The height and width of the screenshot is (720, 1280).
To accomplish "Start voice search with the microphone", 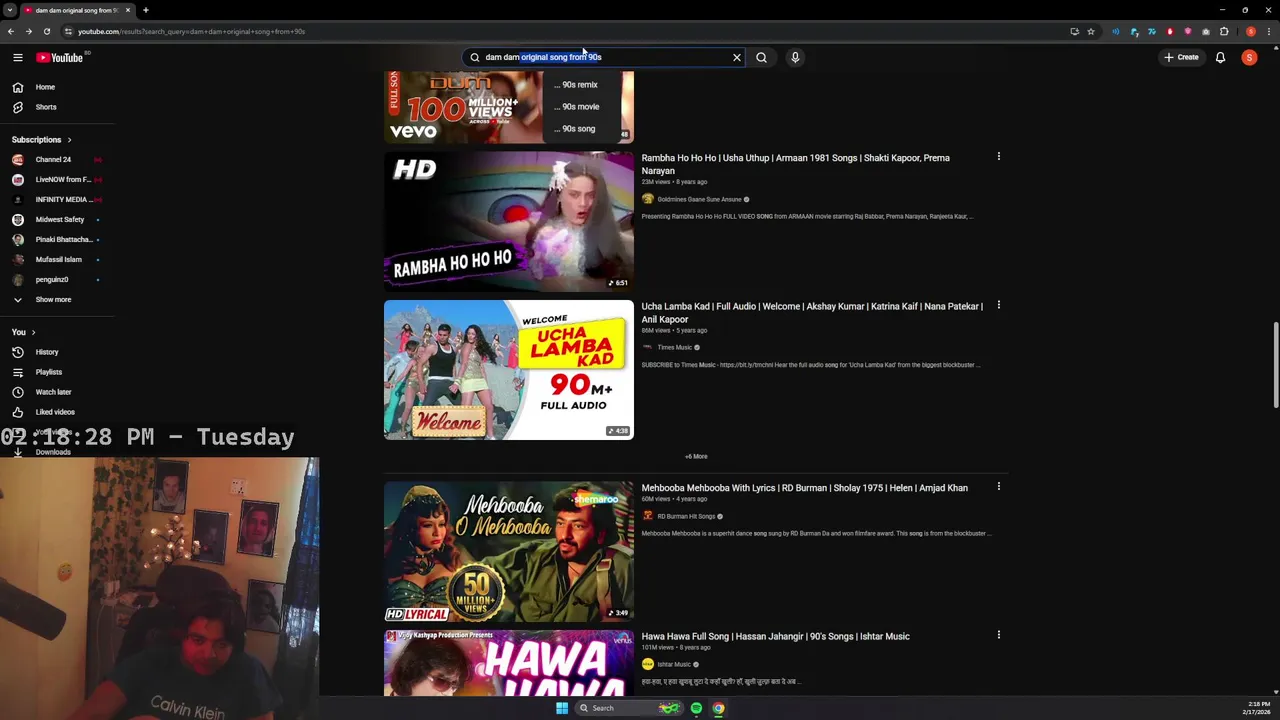I will click(795, 57).
